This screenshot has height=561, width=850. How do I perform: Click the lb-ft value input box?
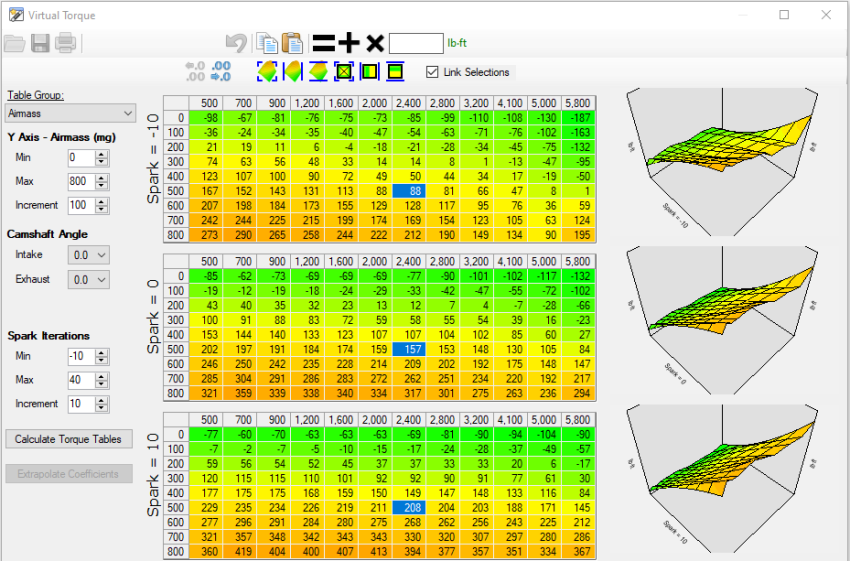point(415,43)
